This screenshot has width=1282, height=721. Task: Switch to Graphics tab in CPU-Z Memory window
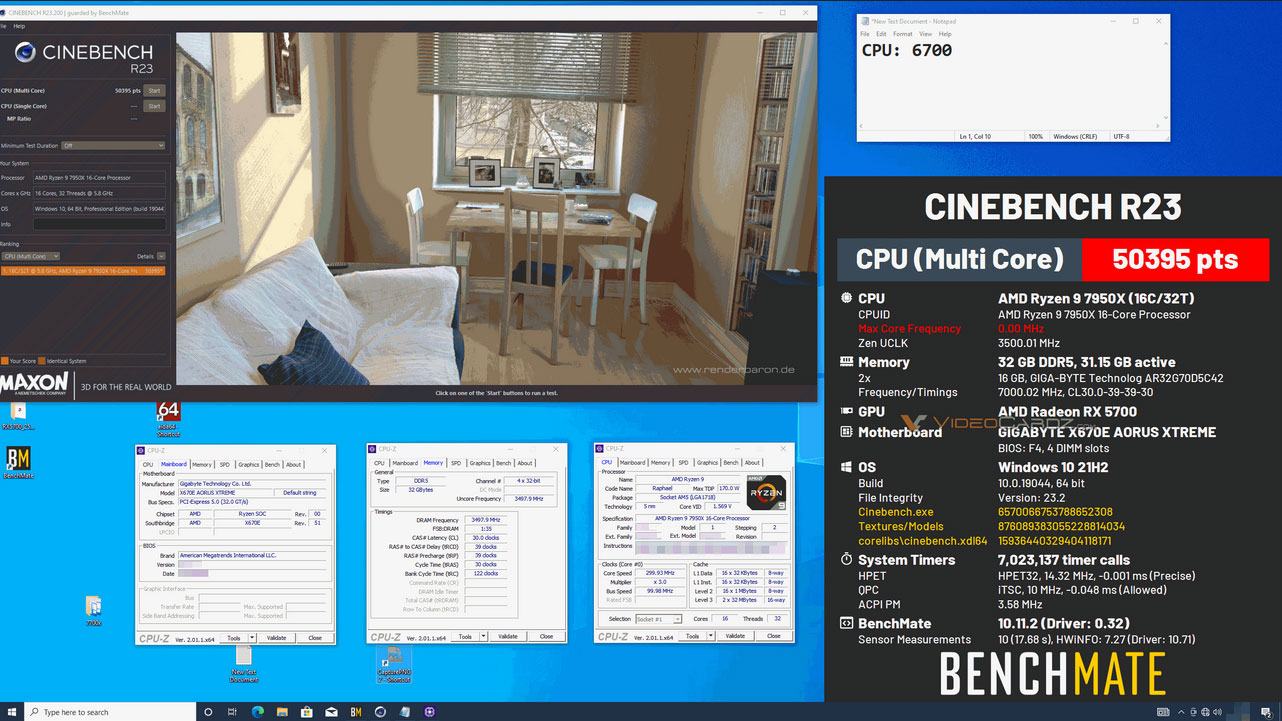(480, 463)
